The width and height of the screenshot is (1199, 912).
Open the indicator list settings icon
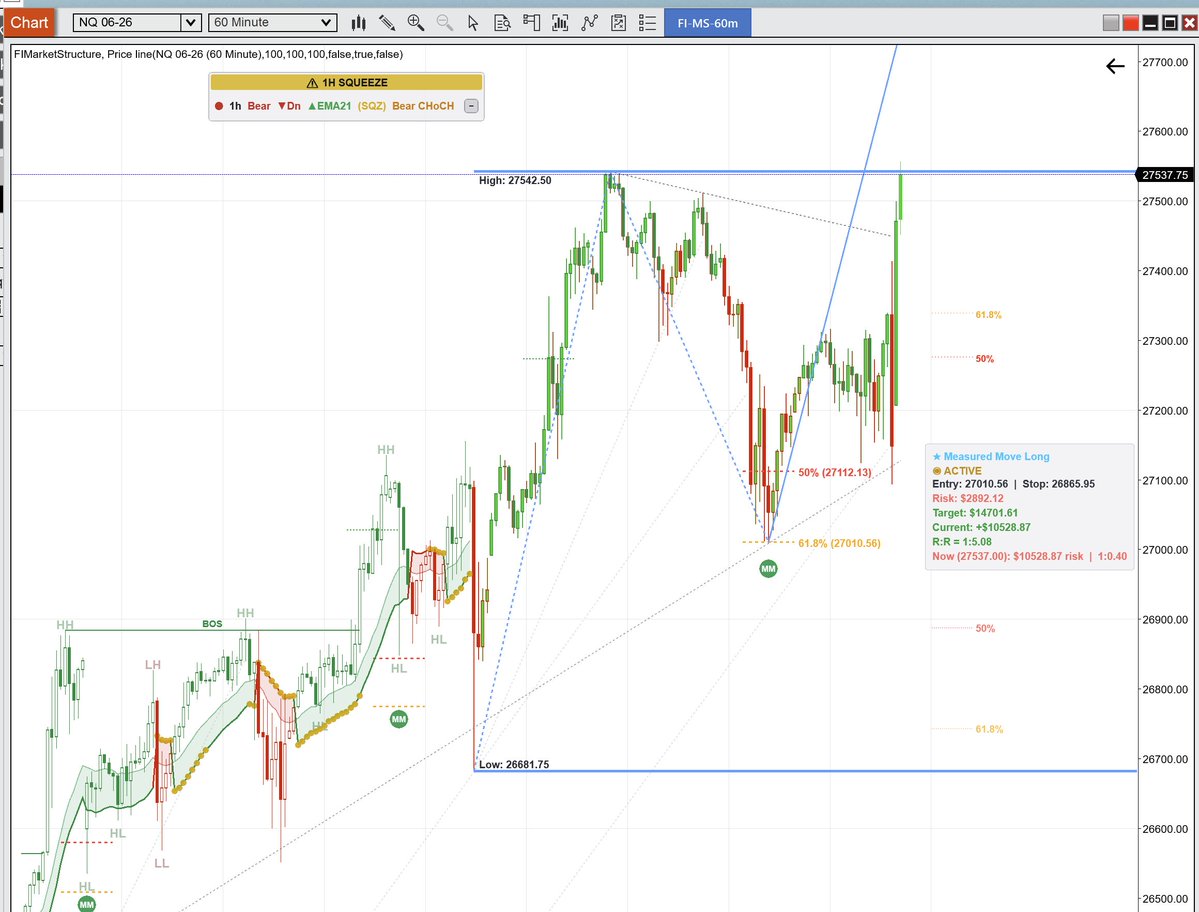tap(647, 22)
